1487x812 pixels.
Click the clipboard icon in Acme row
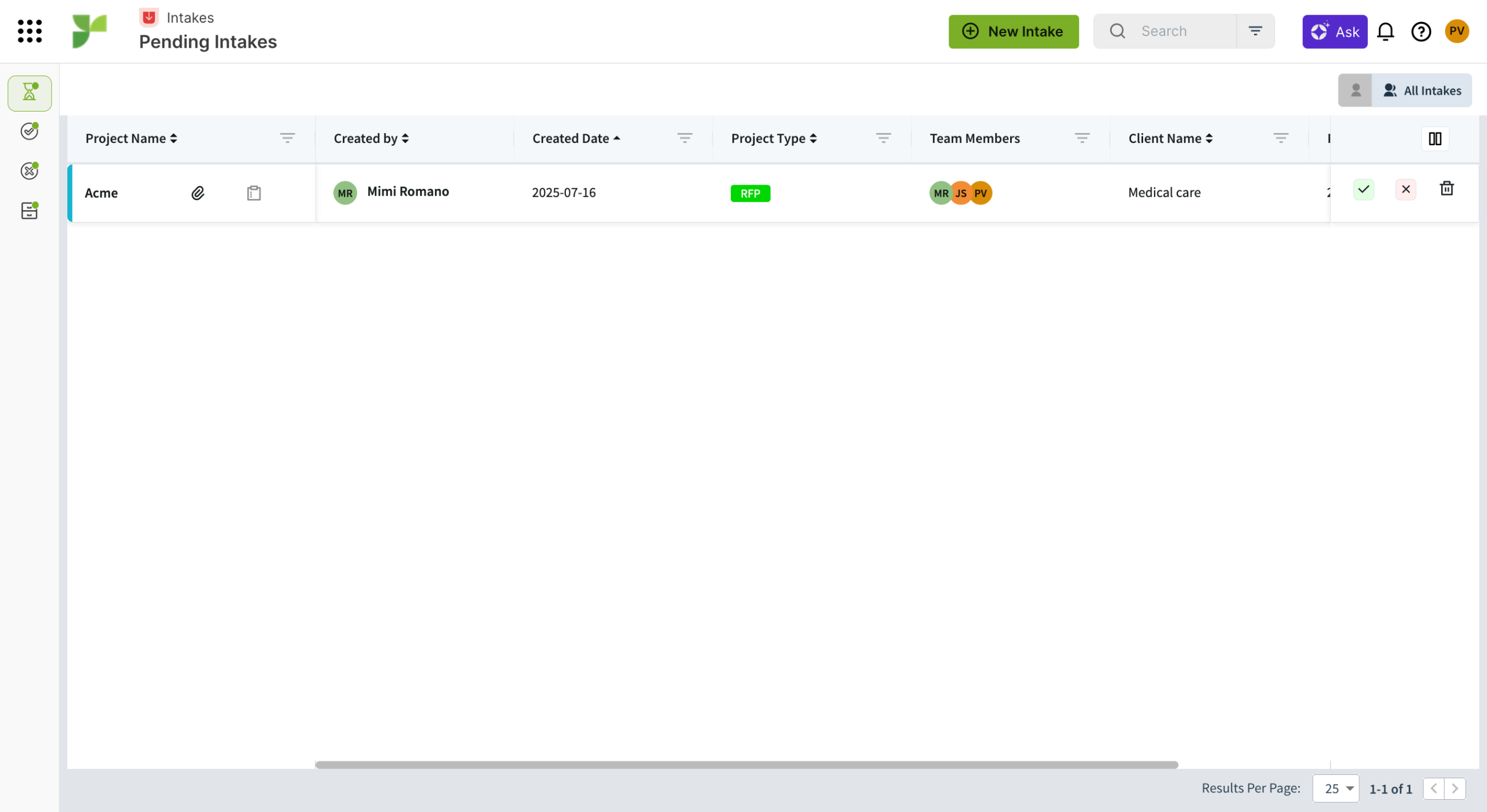(254, 193)
